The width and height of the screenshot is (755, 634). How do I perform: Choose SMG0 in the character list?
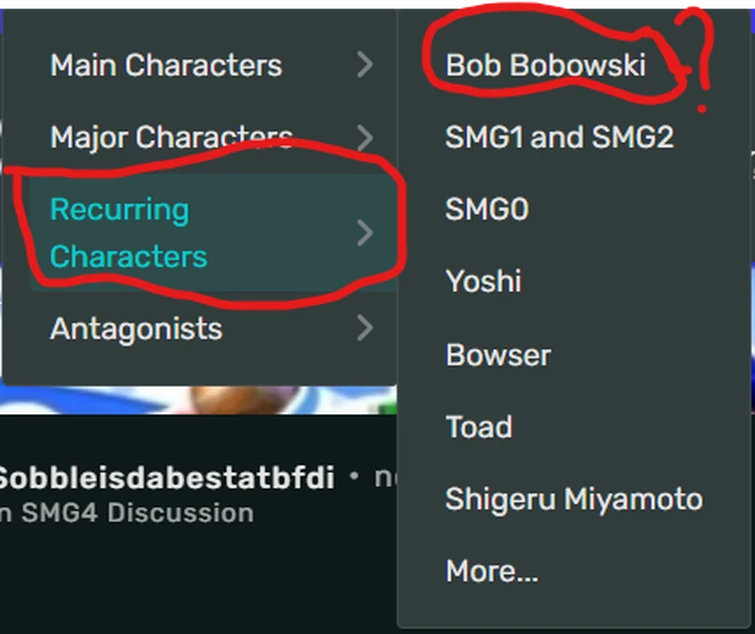487,209
